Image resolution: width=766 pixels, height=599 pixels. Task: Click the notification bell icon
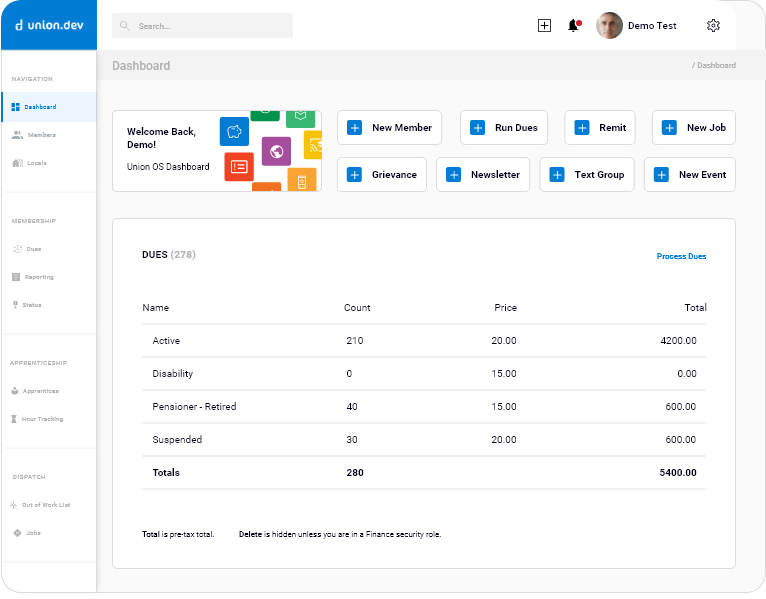tap(573, 26)
